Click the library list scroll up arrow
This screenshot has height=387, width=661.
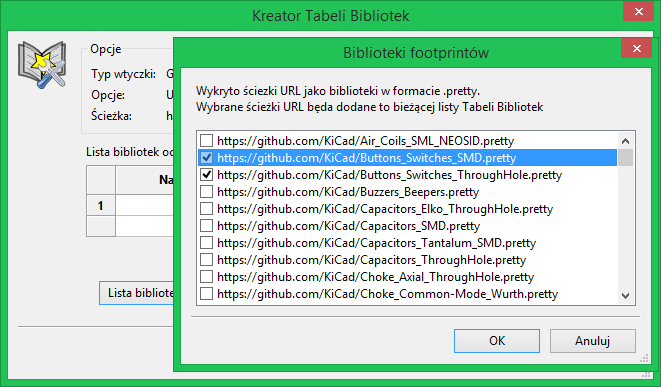(626, 141)
